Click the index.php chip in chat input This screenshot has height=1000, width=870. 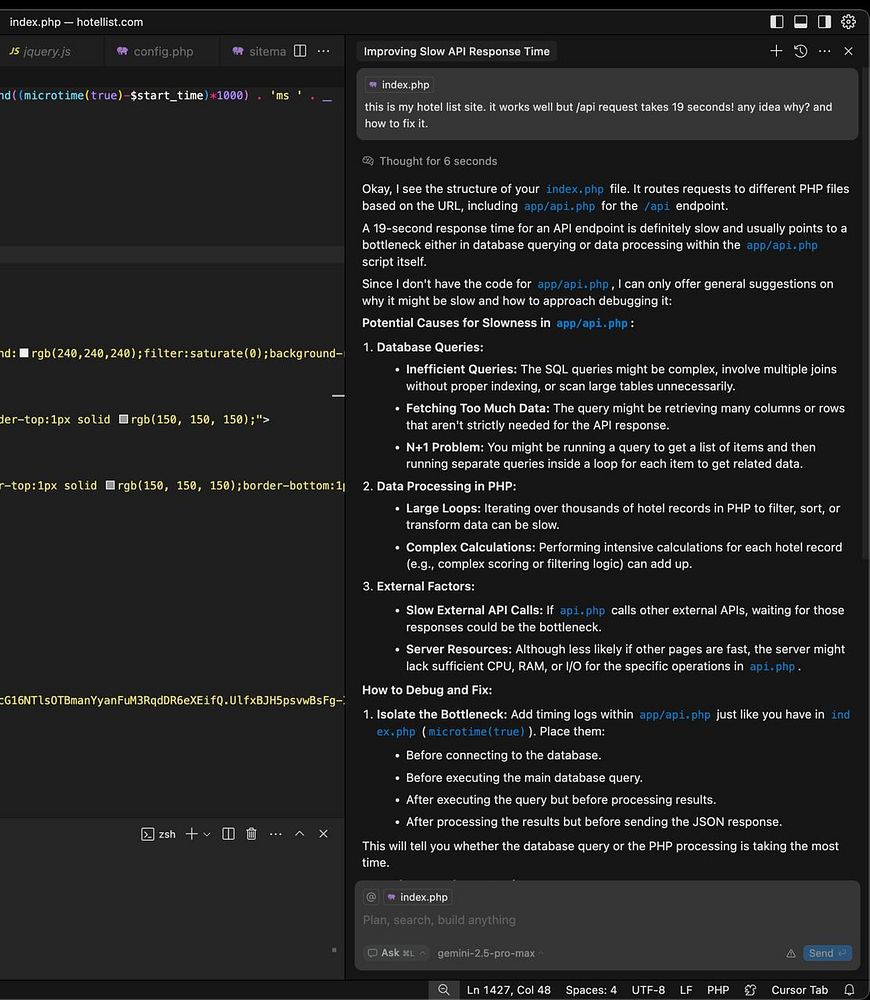click(418, 897)
